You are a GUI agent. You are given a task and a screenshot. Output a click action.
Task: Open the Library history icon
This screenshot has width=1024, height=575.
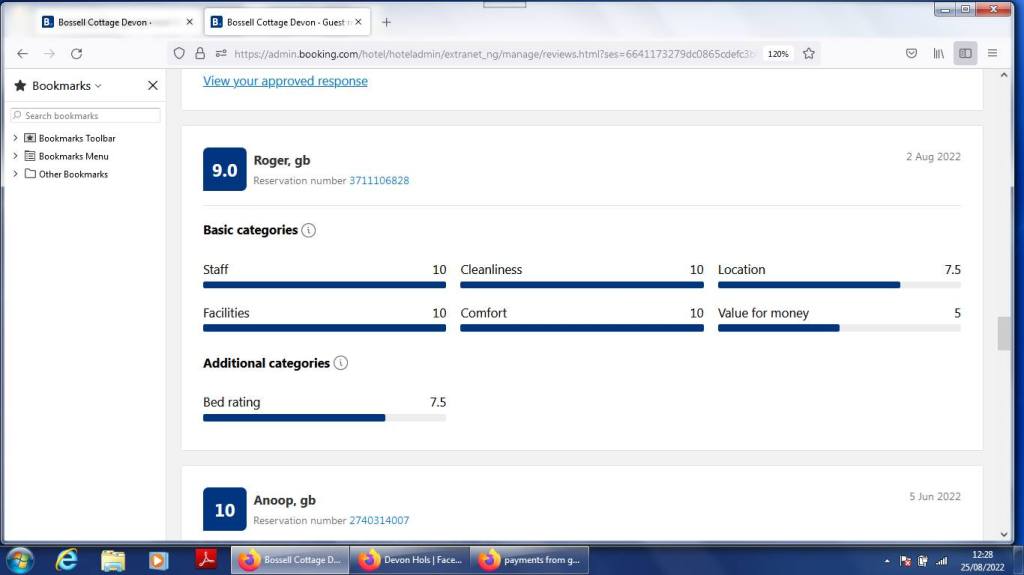coord(938,54)
